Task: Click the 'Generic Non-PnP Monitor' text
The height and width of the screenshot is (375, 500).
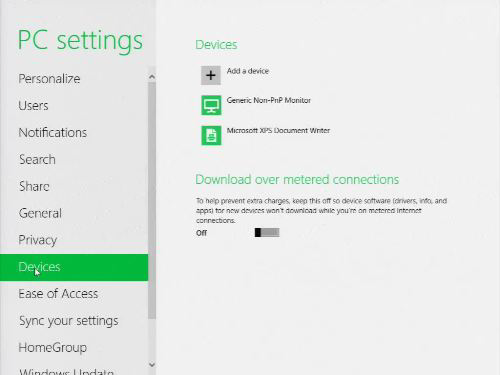Action: pyautogui.click(x=269, y=100)
